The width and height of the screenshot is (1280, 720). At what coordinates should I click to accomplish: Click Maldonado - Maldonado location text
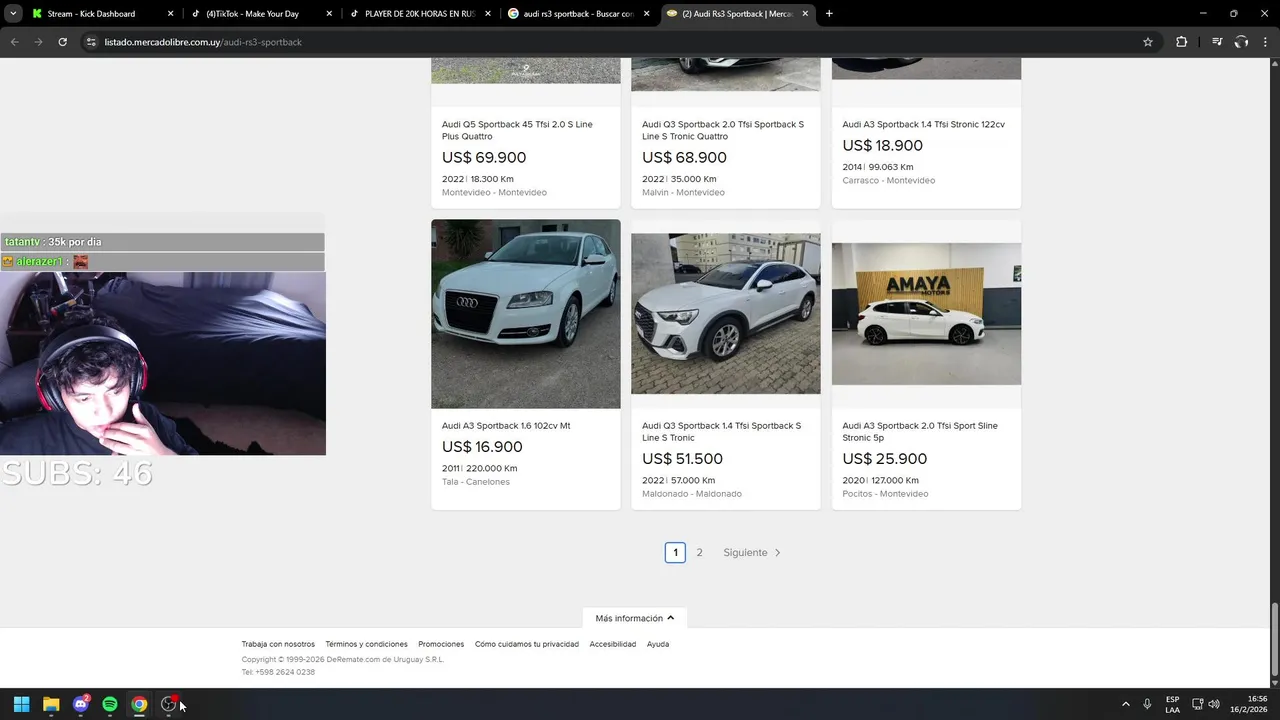click(692, 494)
